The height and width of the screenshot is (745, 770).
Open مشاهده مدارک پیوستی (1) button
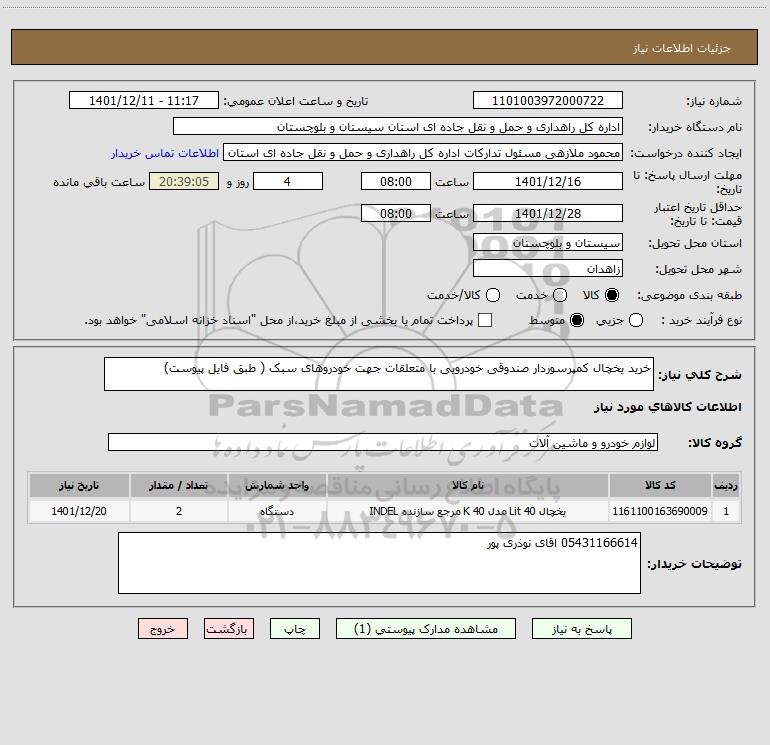[426, 629]
